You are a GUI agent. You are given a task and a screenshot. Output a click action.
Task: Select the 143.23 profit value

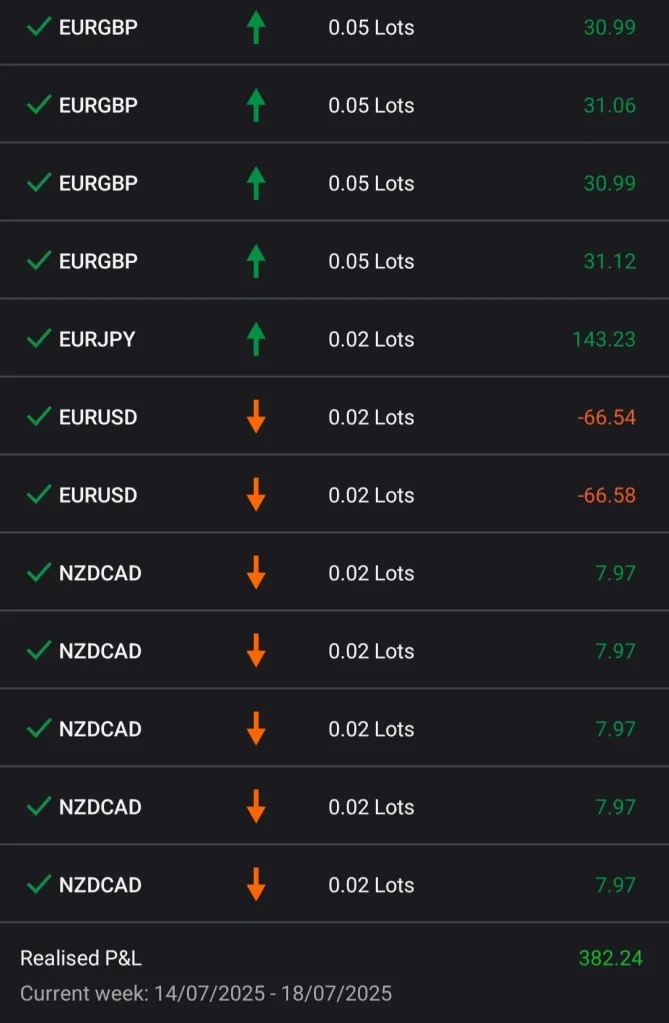tap(603, 339)
